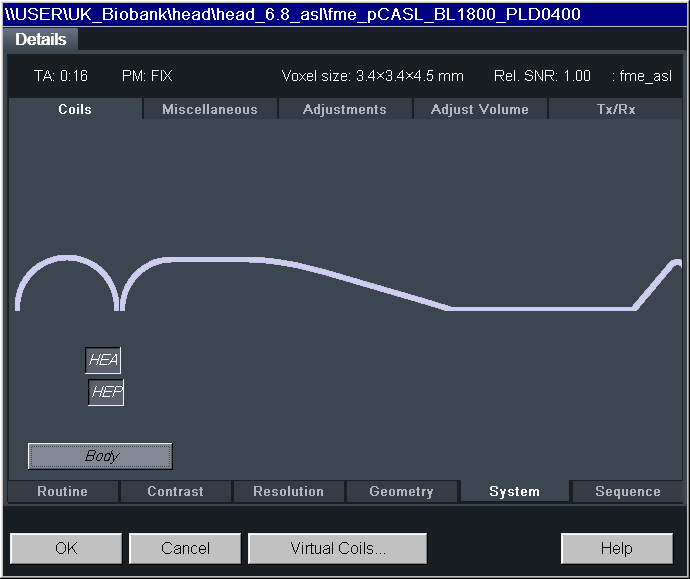Cancel the protocol changes
The image size is (690, 579).
pyautogui.click(x=186, y=548)
